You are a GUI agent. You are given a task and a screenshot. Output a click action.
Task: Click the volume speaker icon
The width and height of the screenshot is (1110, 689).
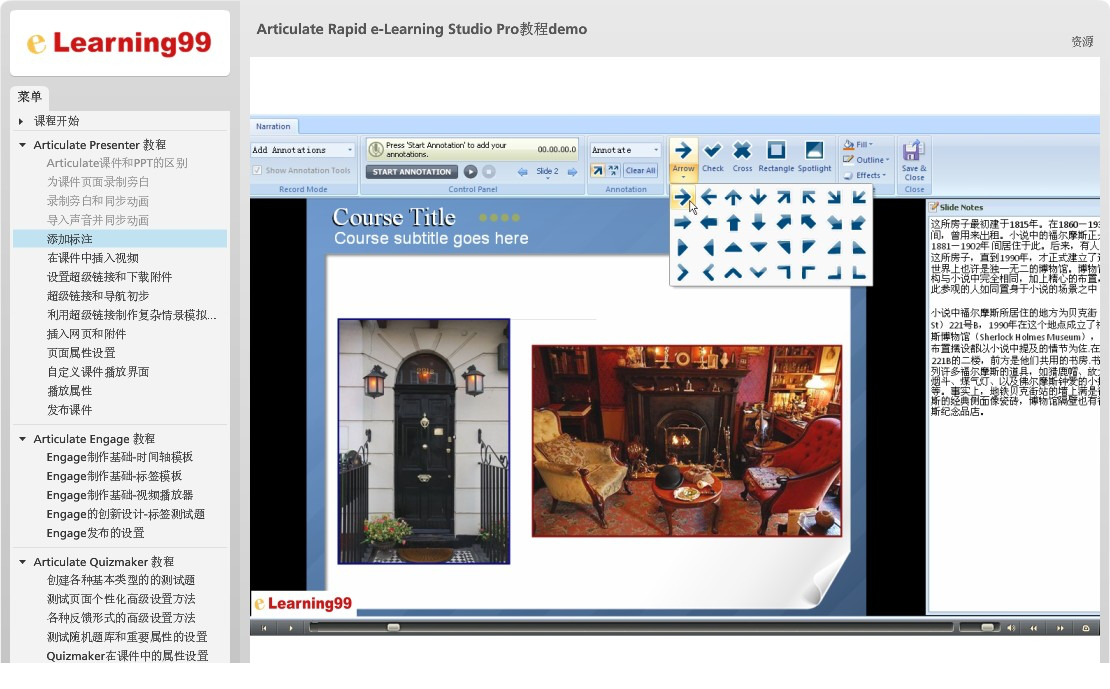tap(1011, 628)
